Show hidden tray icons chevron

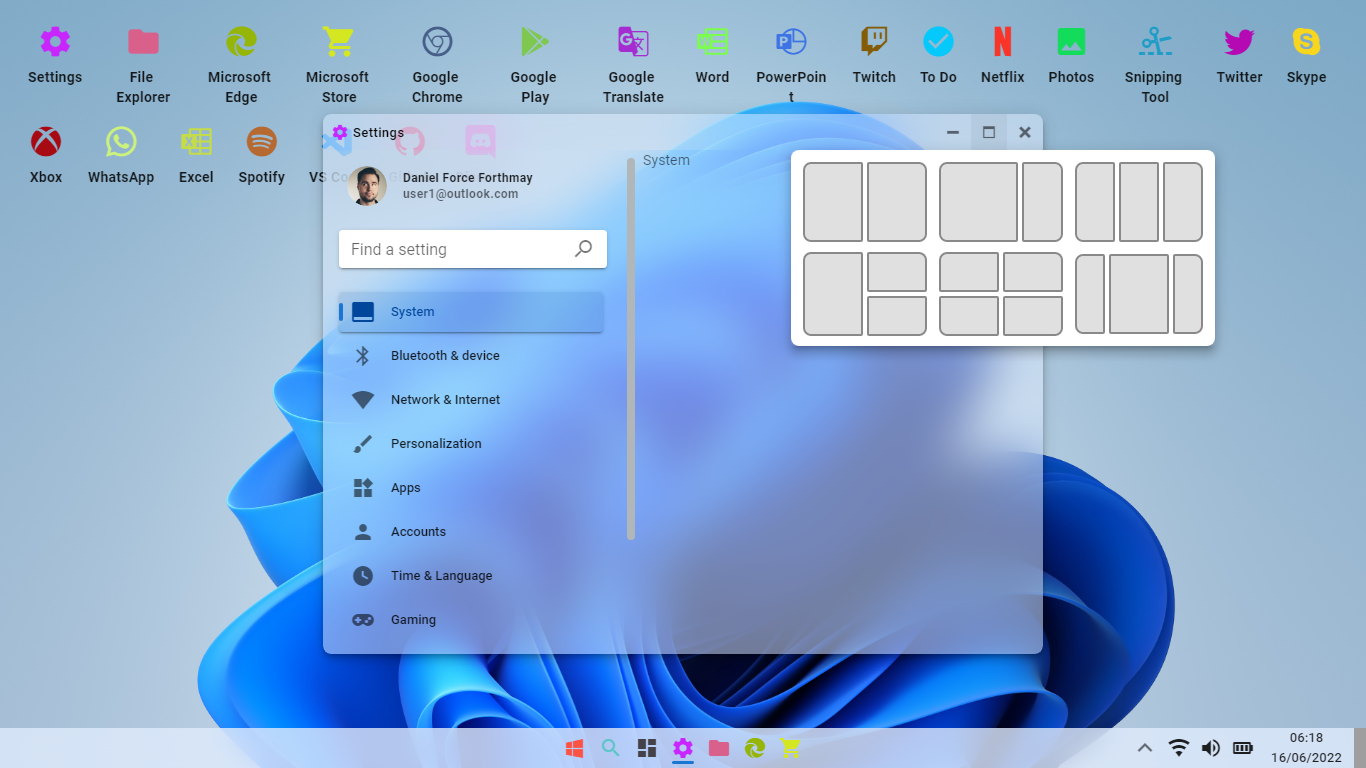[1145, 748]
